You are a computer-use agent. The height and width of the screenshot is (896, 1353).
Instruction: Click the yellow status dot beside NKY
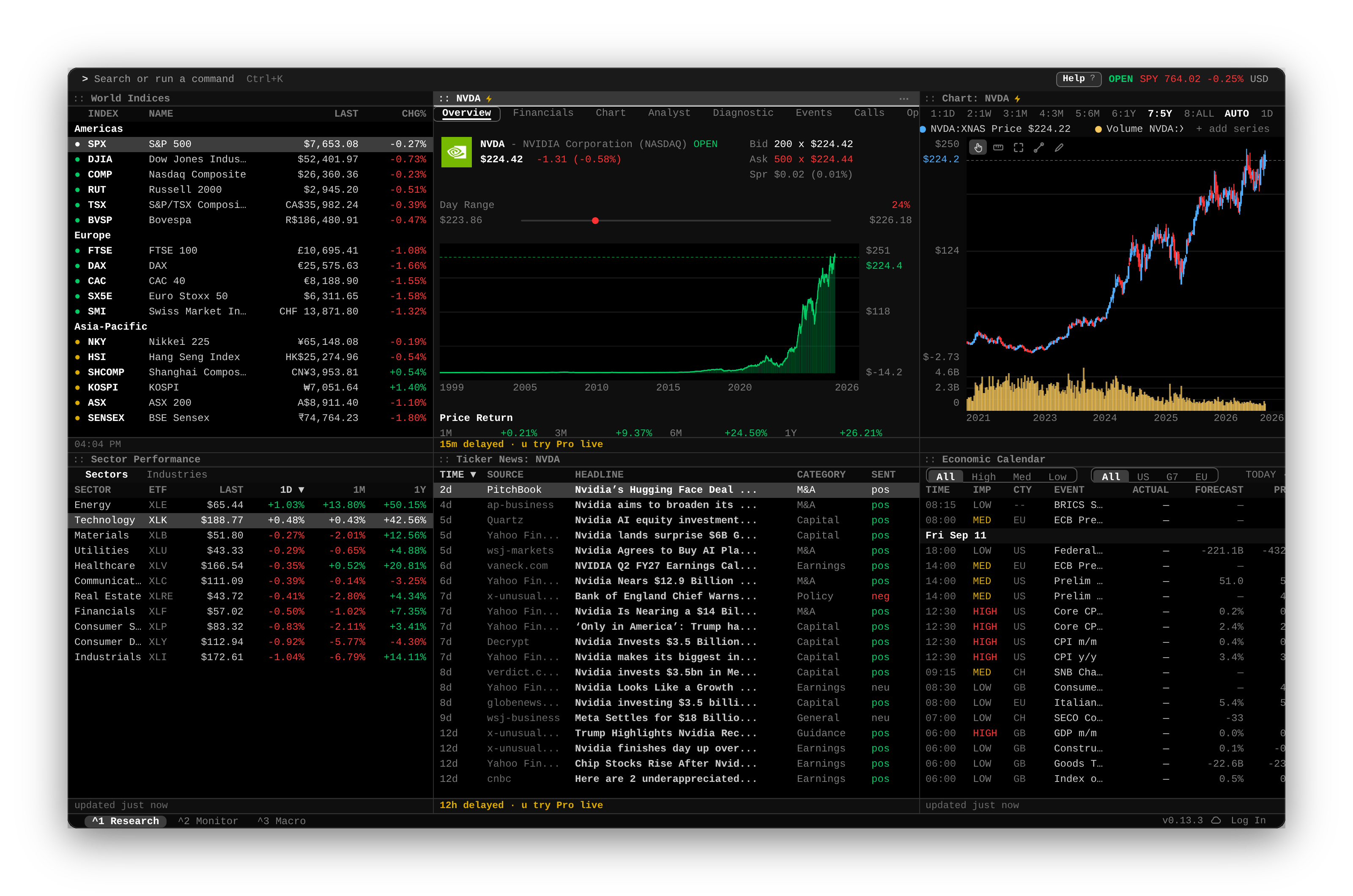[x=78, y=342]
